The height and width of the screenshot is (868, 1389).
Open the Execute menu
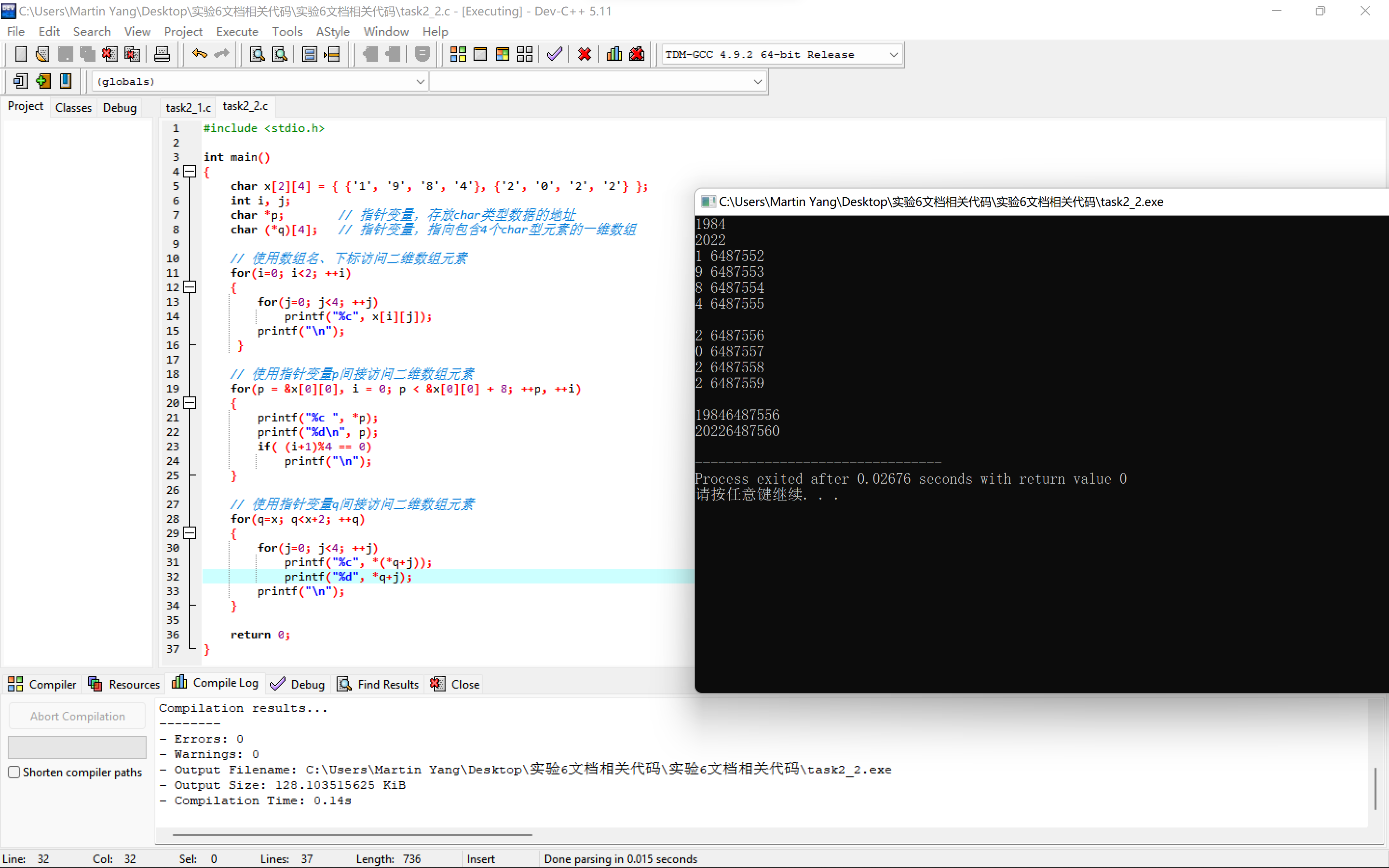[236, 31]
